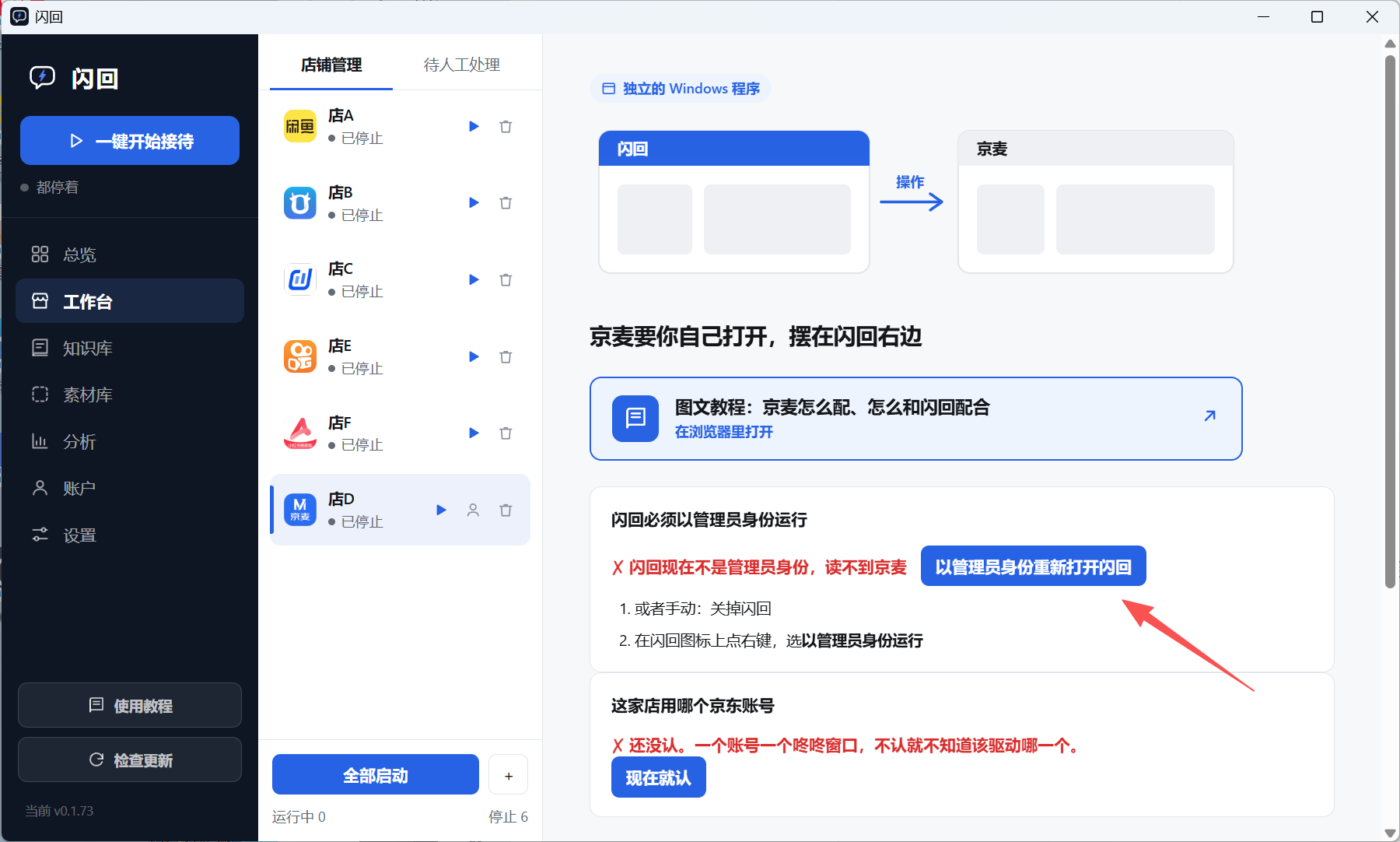Click the 独立的 Windows 程序 tag

pos(681,89)
